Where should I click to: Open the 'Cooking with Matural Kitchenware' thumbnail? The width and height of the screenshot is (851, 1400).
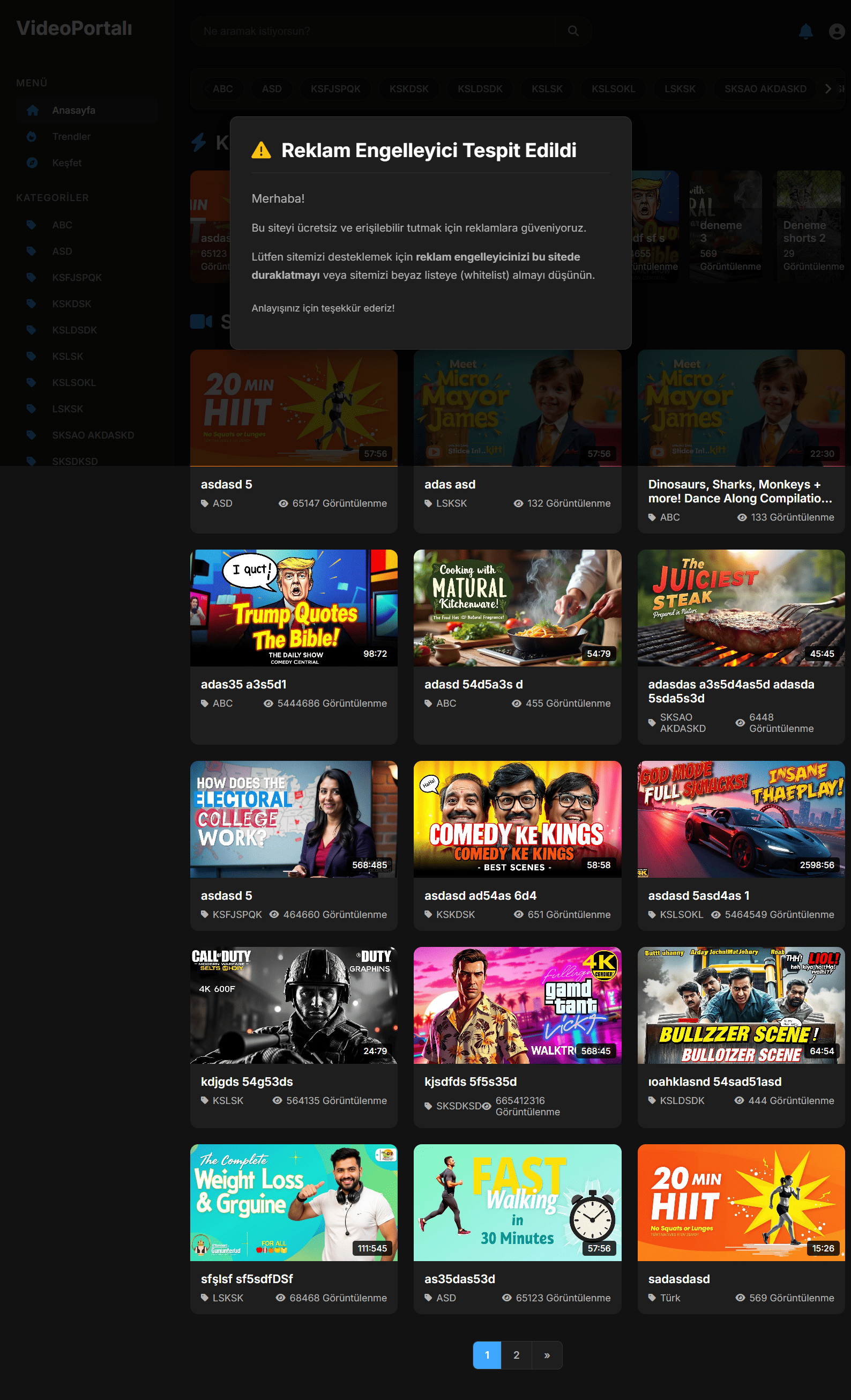point(518,608)
